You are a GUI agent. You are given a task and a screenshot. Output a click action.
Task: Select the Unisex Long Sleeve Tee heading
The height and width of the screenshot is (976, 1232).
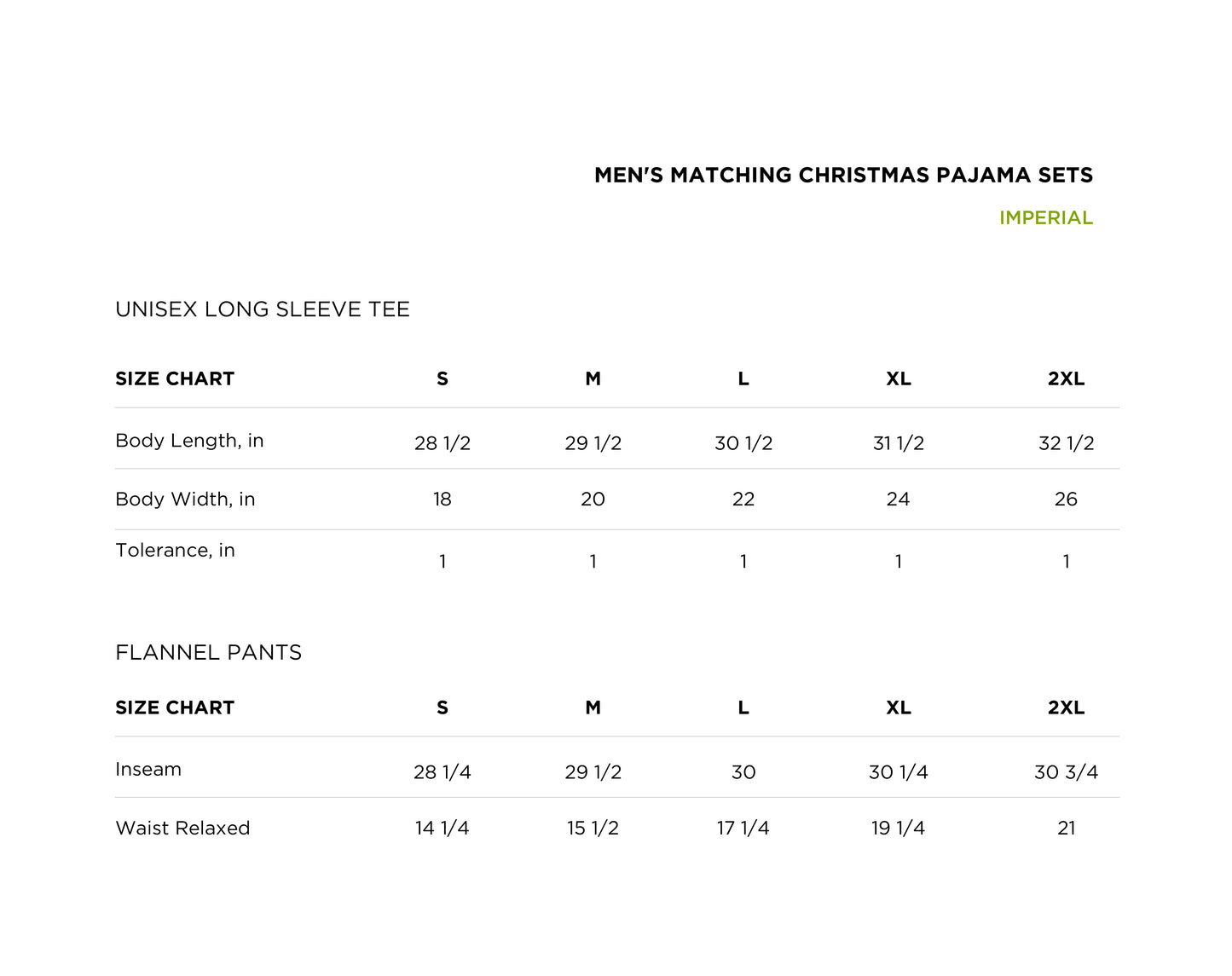(263, 309)
